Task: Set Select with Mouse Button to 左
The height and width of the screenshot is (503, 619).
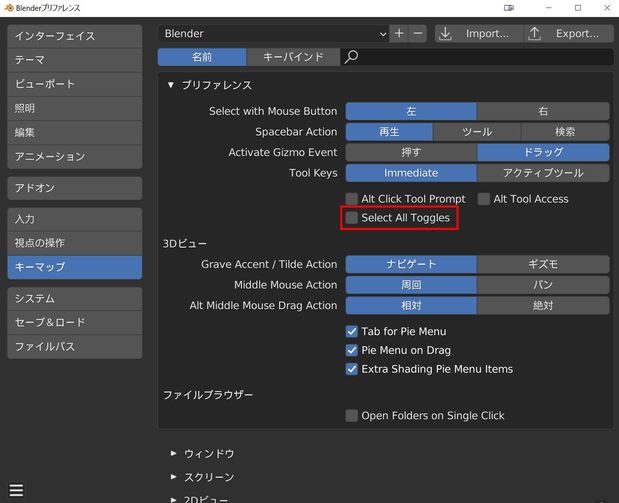Action: pos(411,111)
